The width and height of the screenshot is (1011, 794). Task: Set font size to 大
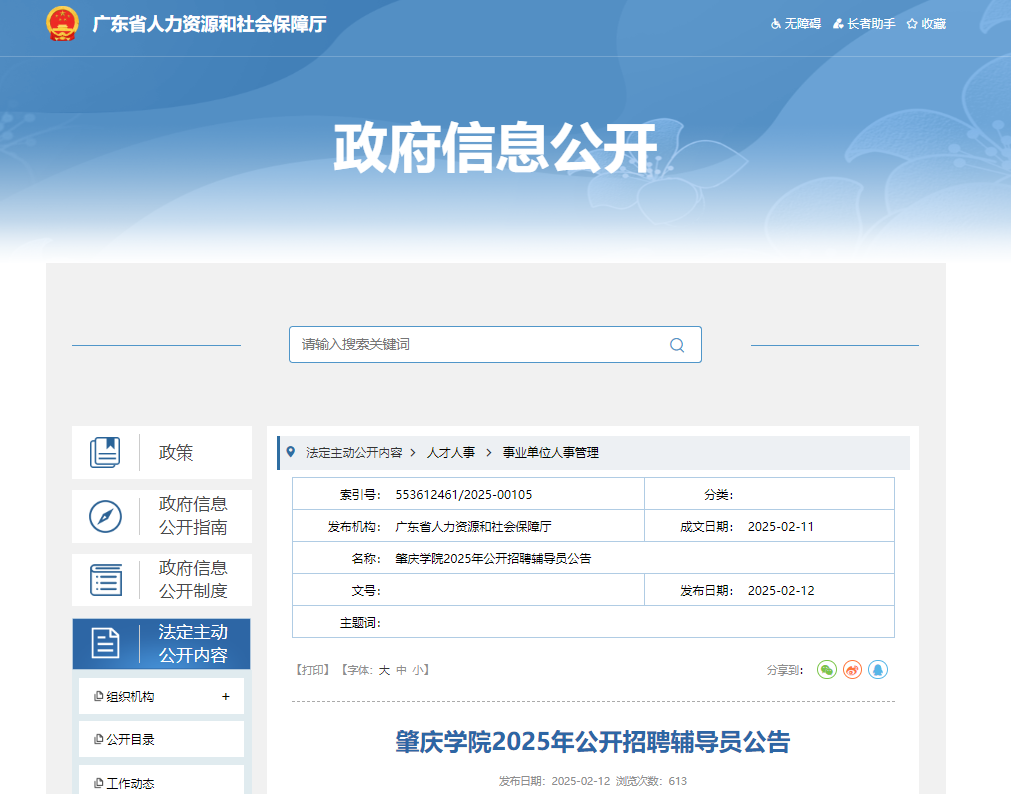[x=384, y=670]
